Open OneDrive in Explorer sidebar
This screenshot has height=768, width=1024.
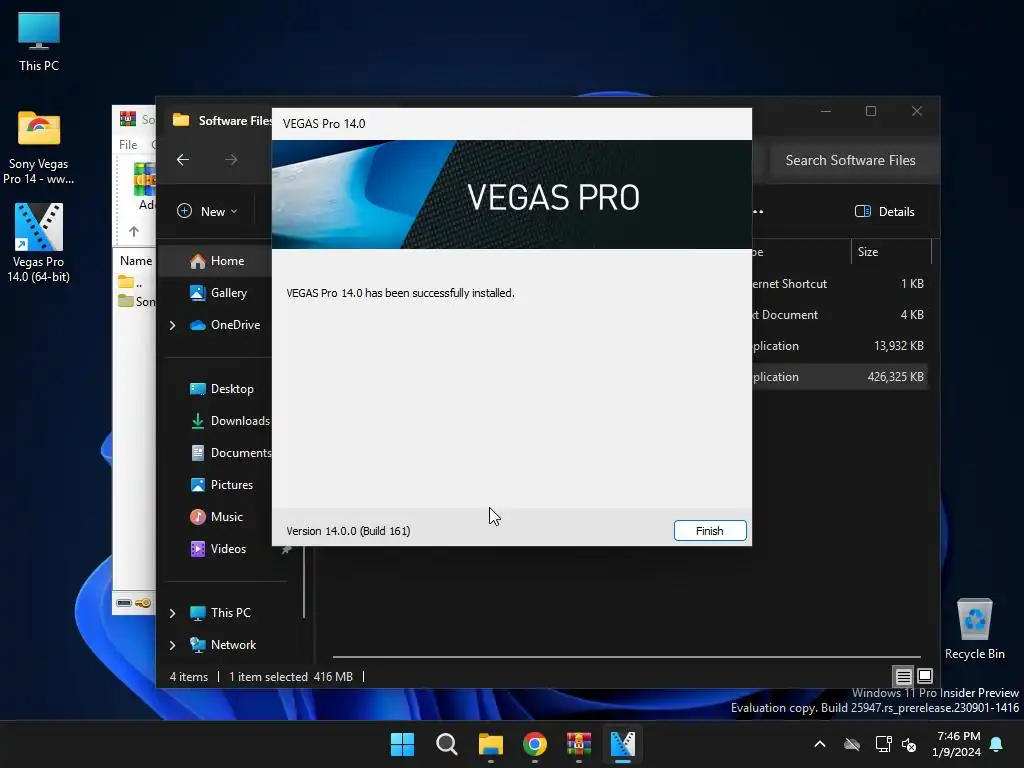click(225, 325)
